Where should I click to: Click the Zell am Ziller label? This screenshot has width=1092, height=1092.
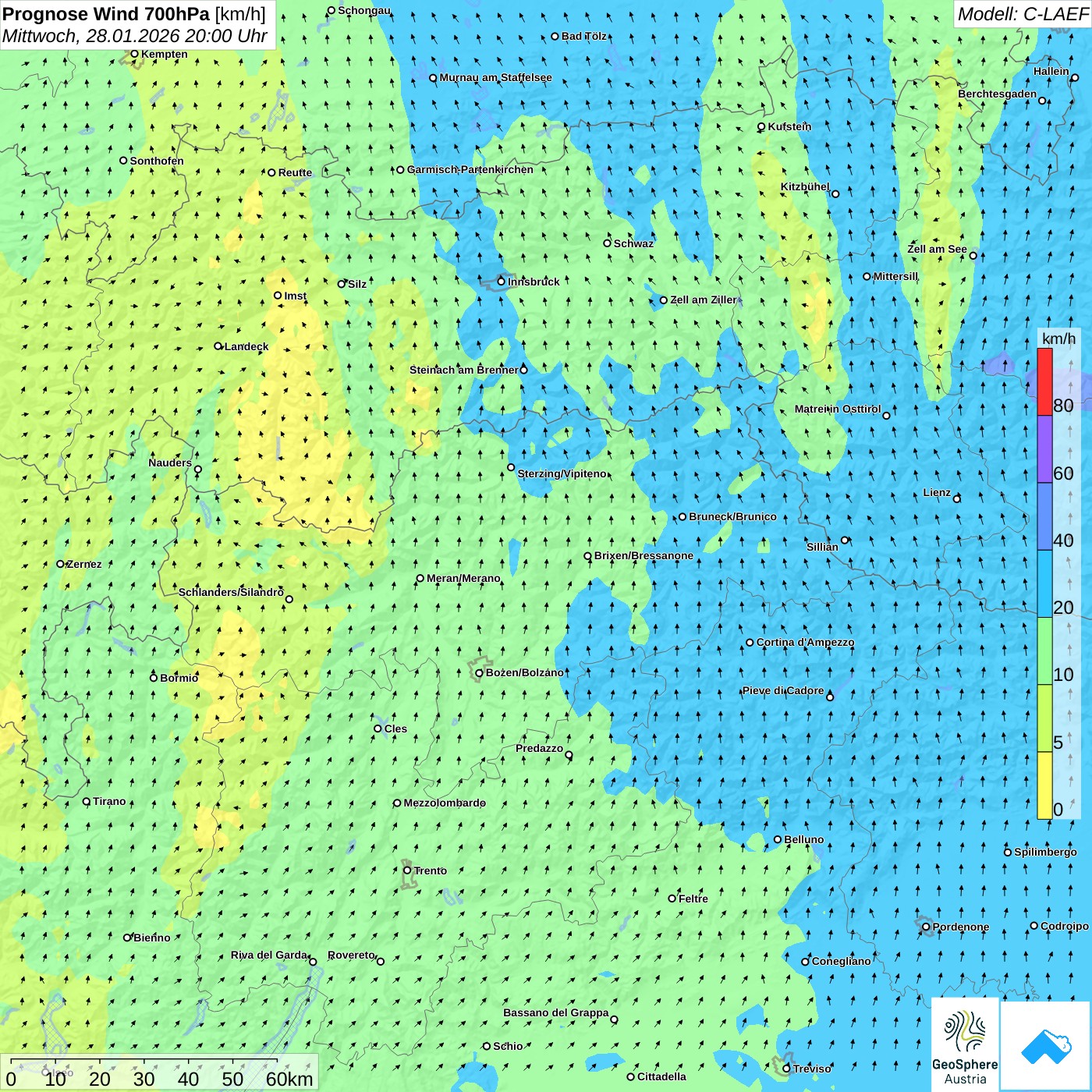(x=704, y=300)
